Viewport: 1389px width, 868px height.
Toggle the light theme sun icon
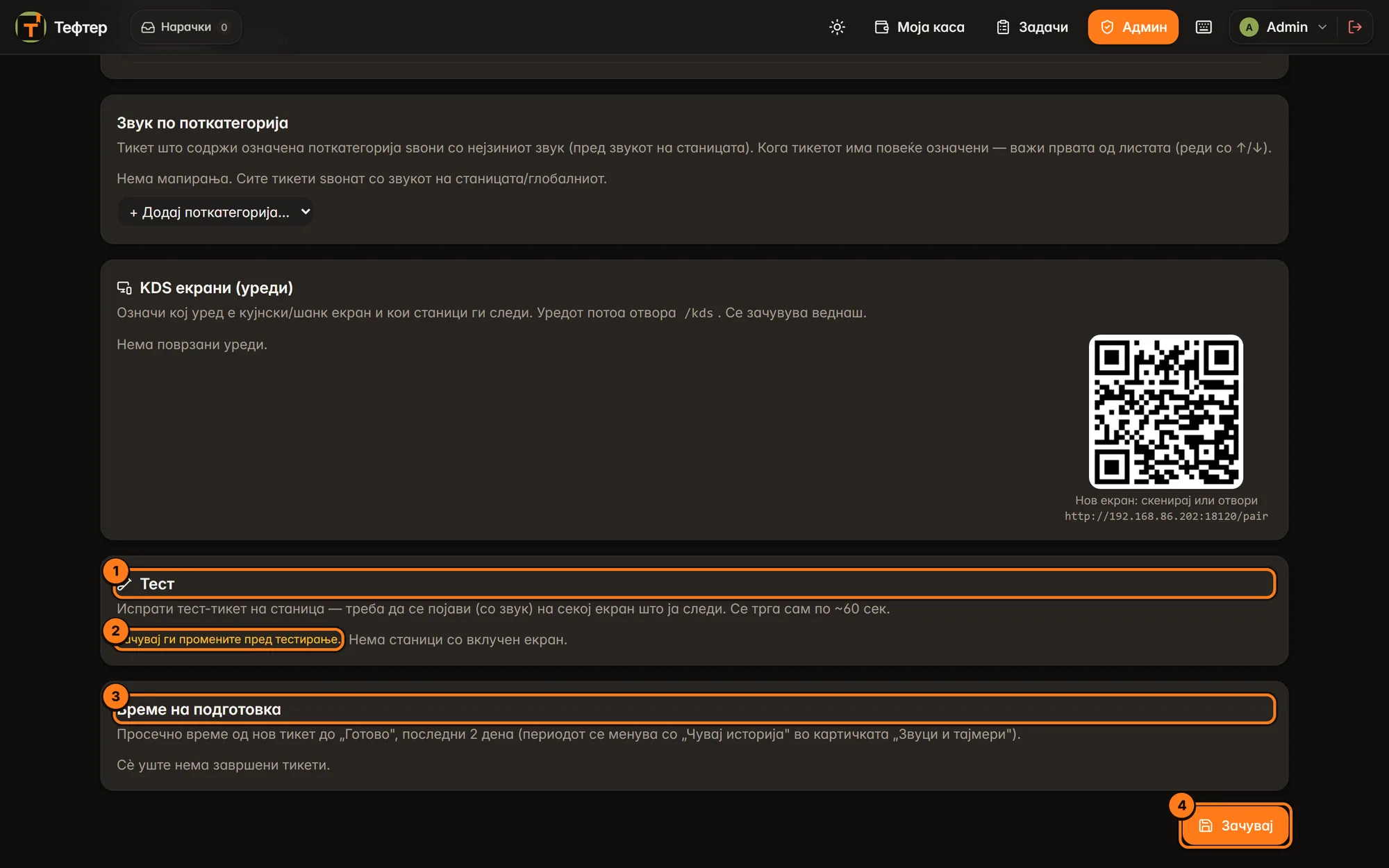click(x=837, y=27)
